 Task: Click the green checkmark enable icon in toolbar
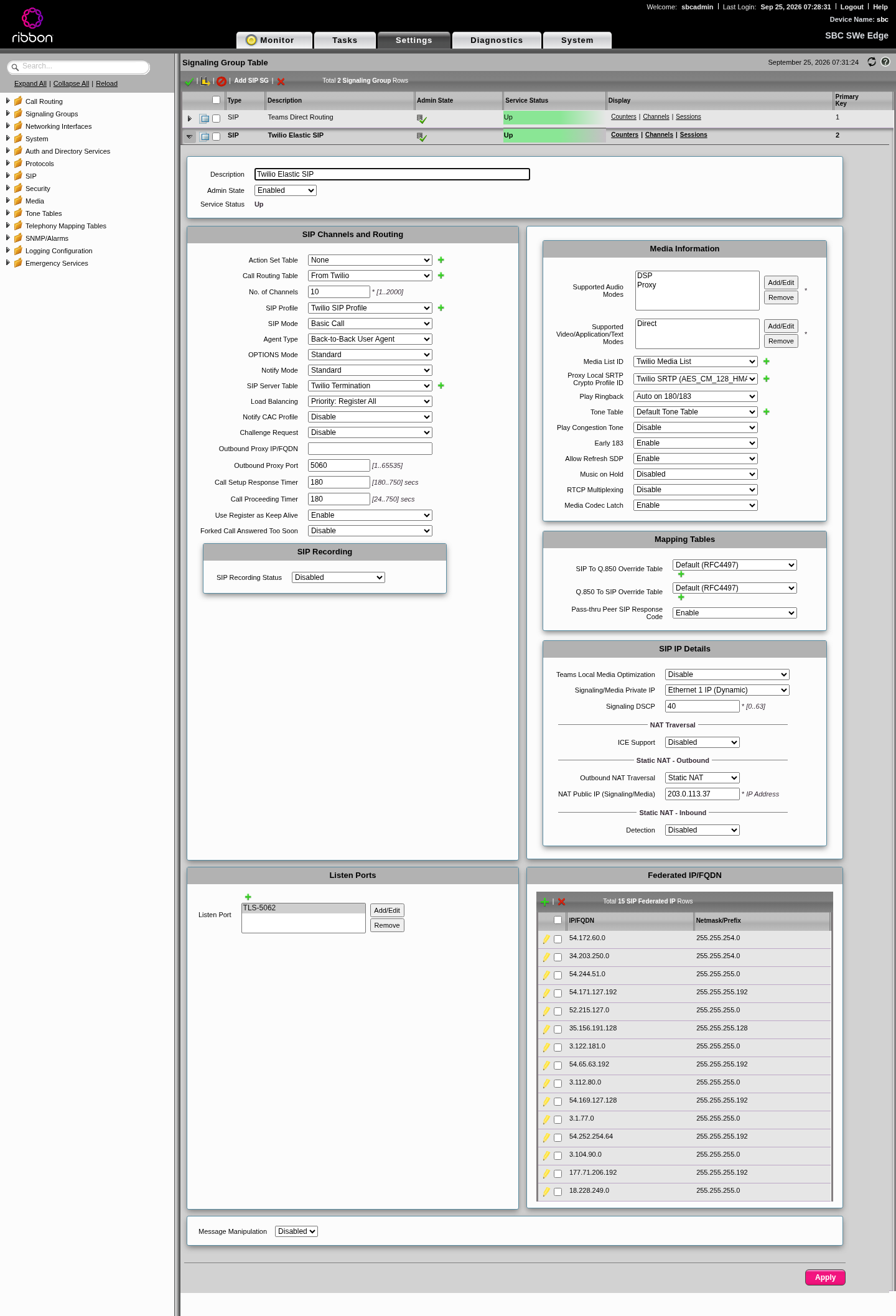click(x=189, y=82)
